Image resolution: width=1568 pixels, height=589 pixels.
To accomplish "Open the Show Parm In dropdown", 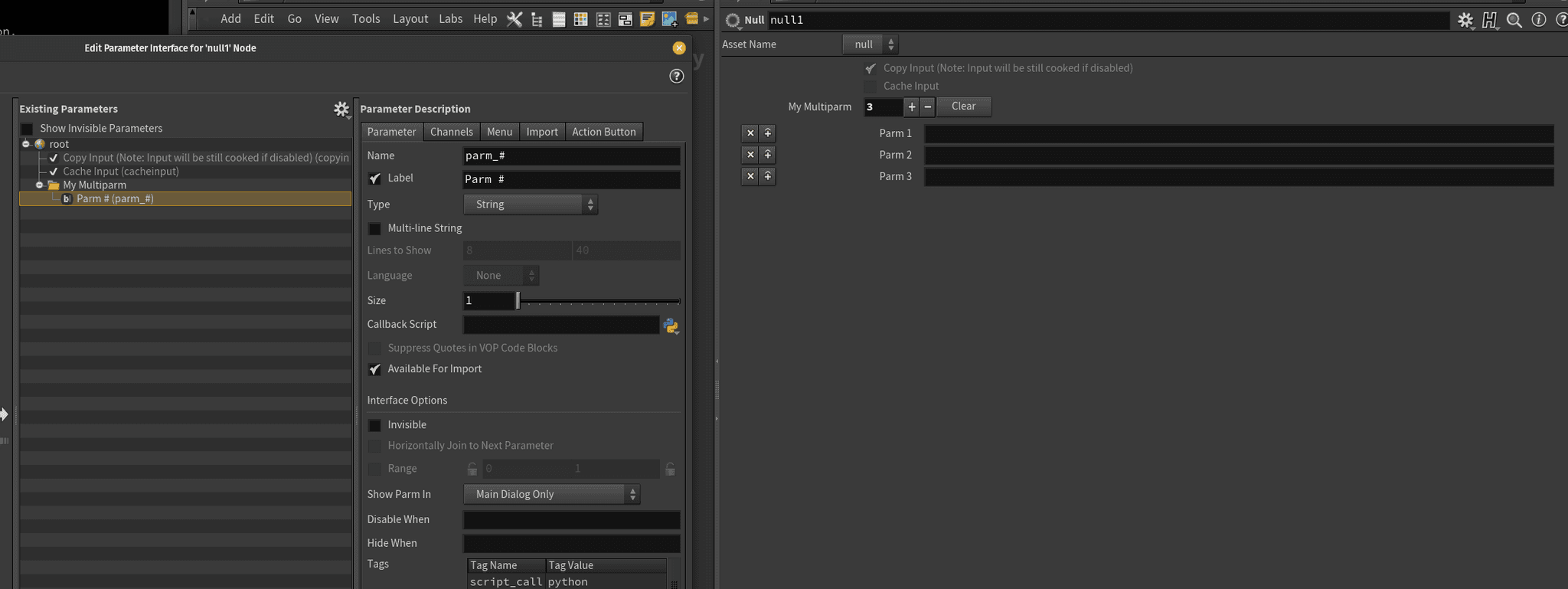I will (x=551, y=495).
